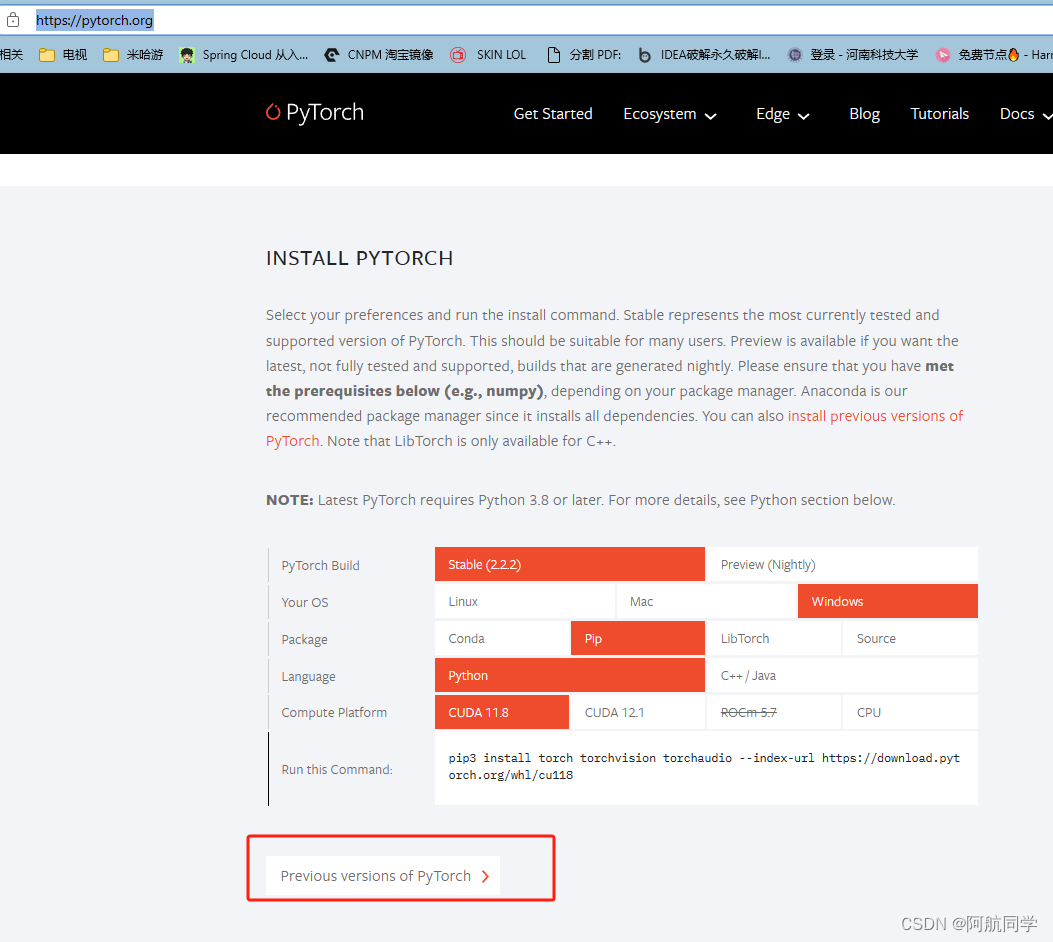Click the NOTE about Python 3.8 requirement
1053x942 pixels.
coord(580,500)
